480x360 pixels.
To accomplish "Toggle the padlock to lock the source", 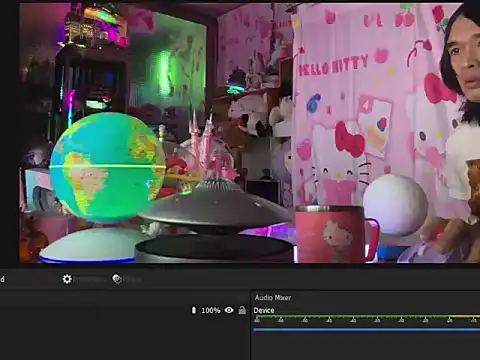I will [242, 310].
